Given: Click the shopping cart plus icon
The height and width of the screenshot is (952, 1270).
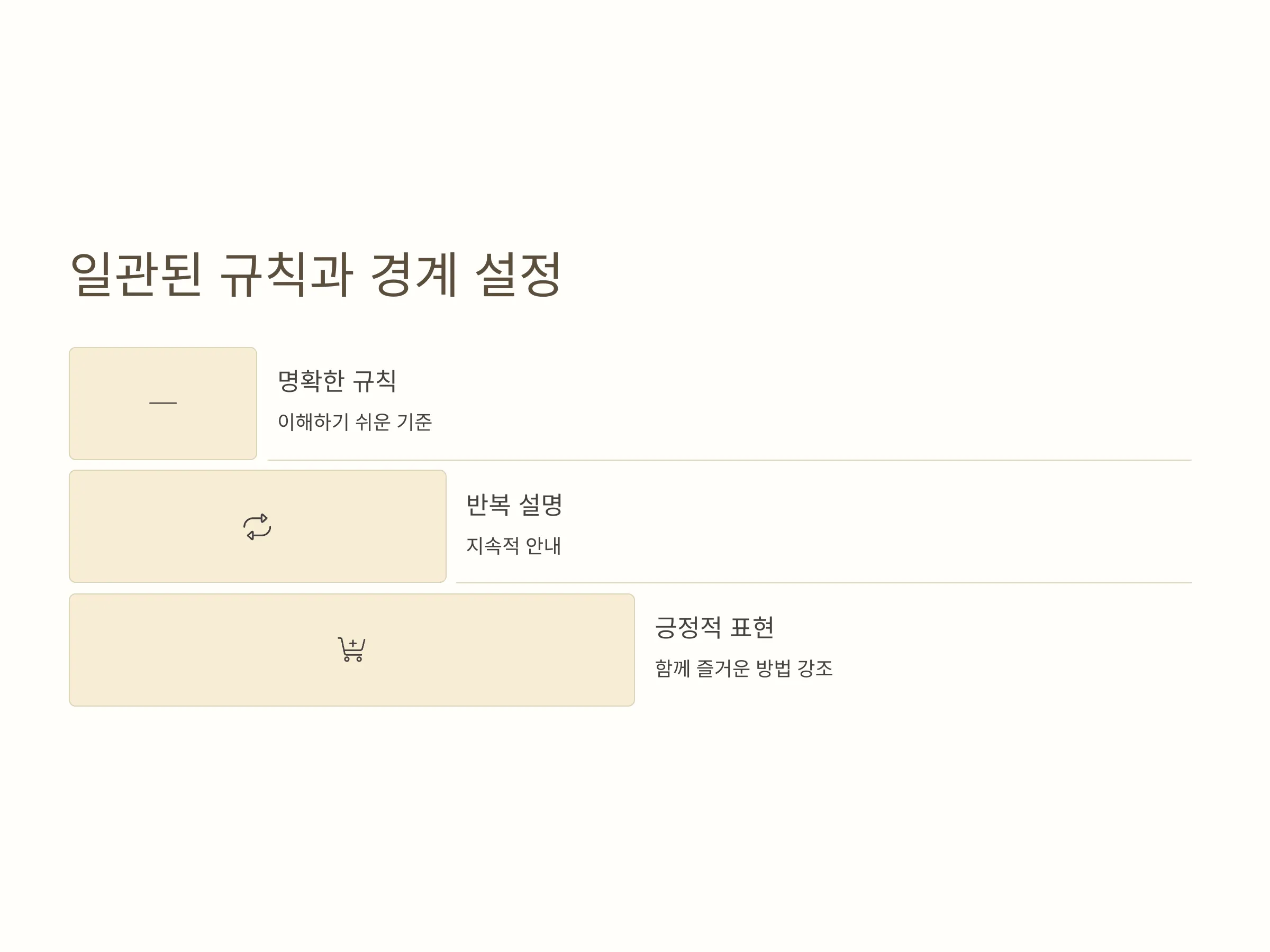Looking at the screenshot, I should pyautogui.click(x=351, y=649).
